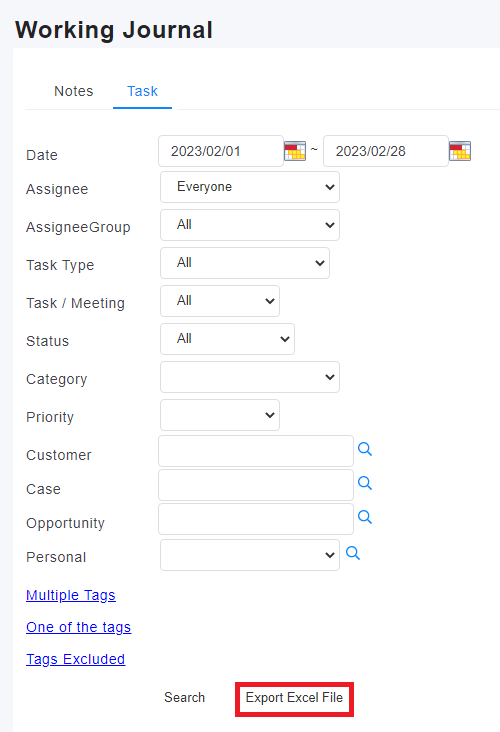Click the Search button
Image resolution: width=500 pixels, height=732 pixels.
point(184,697)
